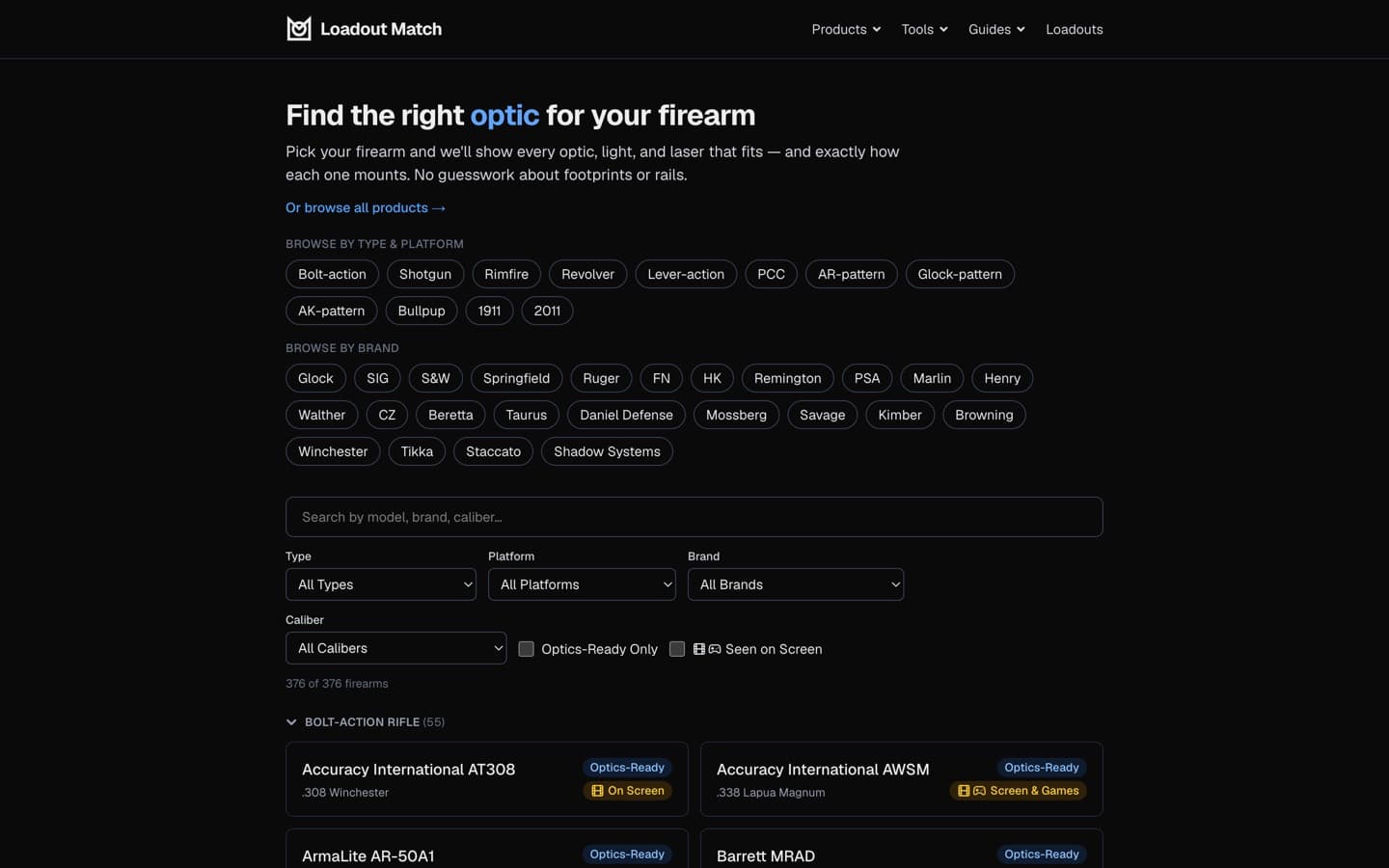Select the Lever-action type chip
This screenshot has width=1389, height=868.
(686, 274)
